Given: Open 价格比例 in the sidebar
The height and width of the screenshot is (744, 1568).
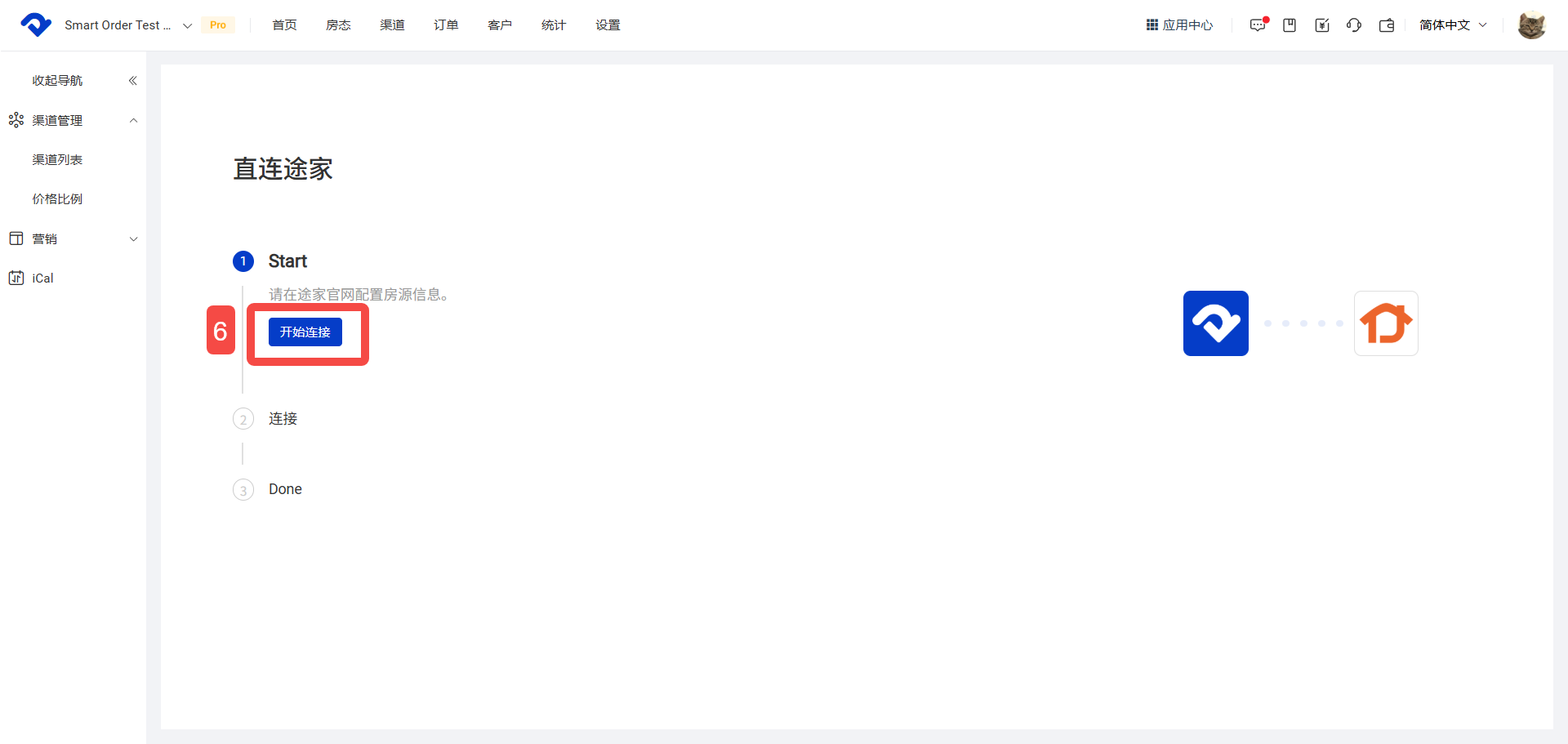Looking at the screenshot, I should [57, 199].
